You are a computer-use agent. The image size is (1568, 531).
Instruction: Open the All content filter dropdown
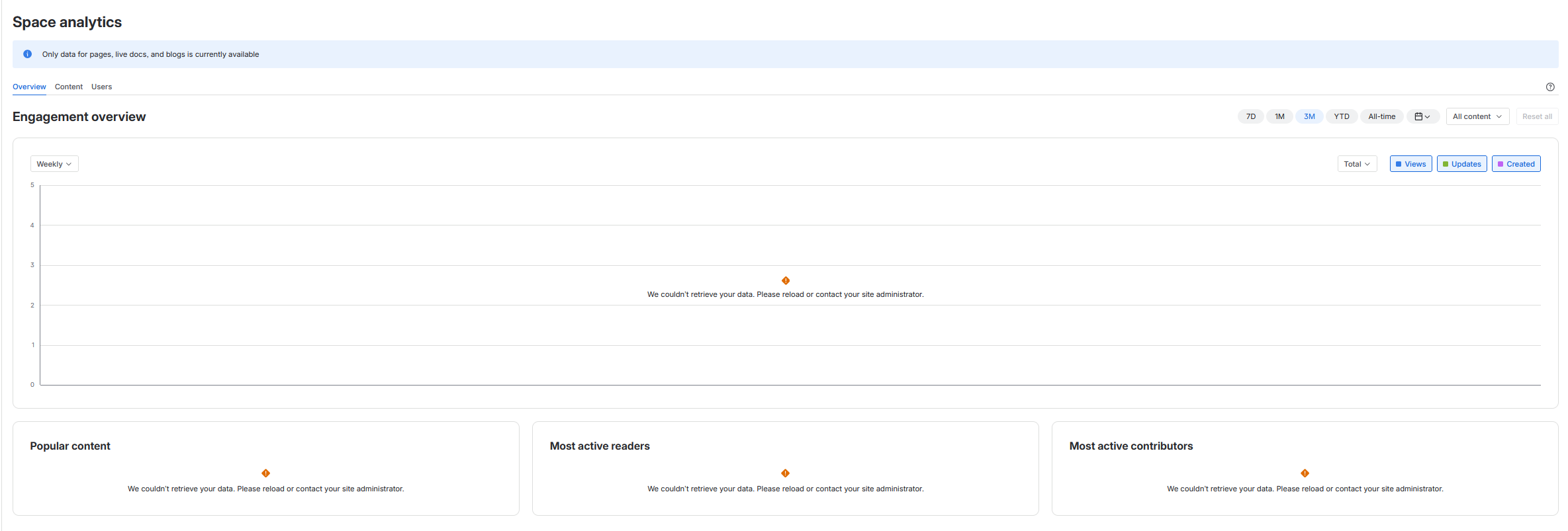1477,116
